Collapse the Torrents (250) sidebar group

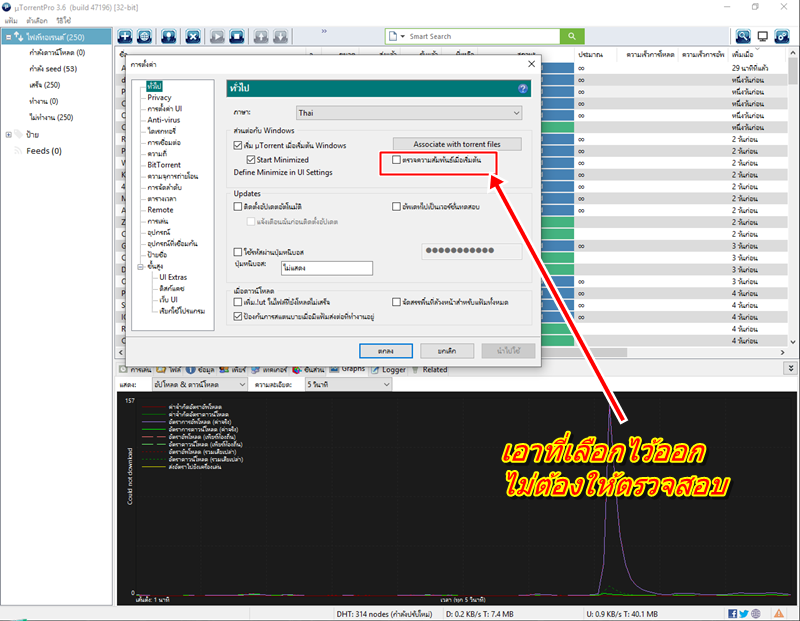(x=9, y=37)
